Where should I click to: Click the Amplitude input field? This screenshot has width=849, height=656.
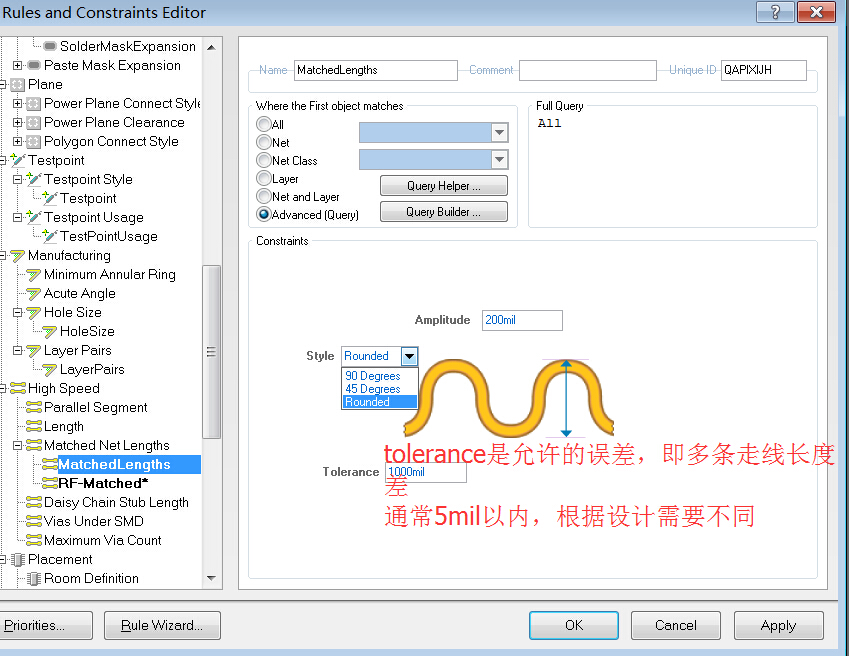pos(521,320)
